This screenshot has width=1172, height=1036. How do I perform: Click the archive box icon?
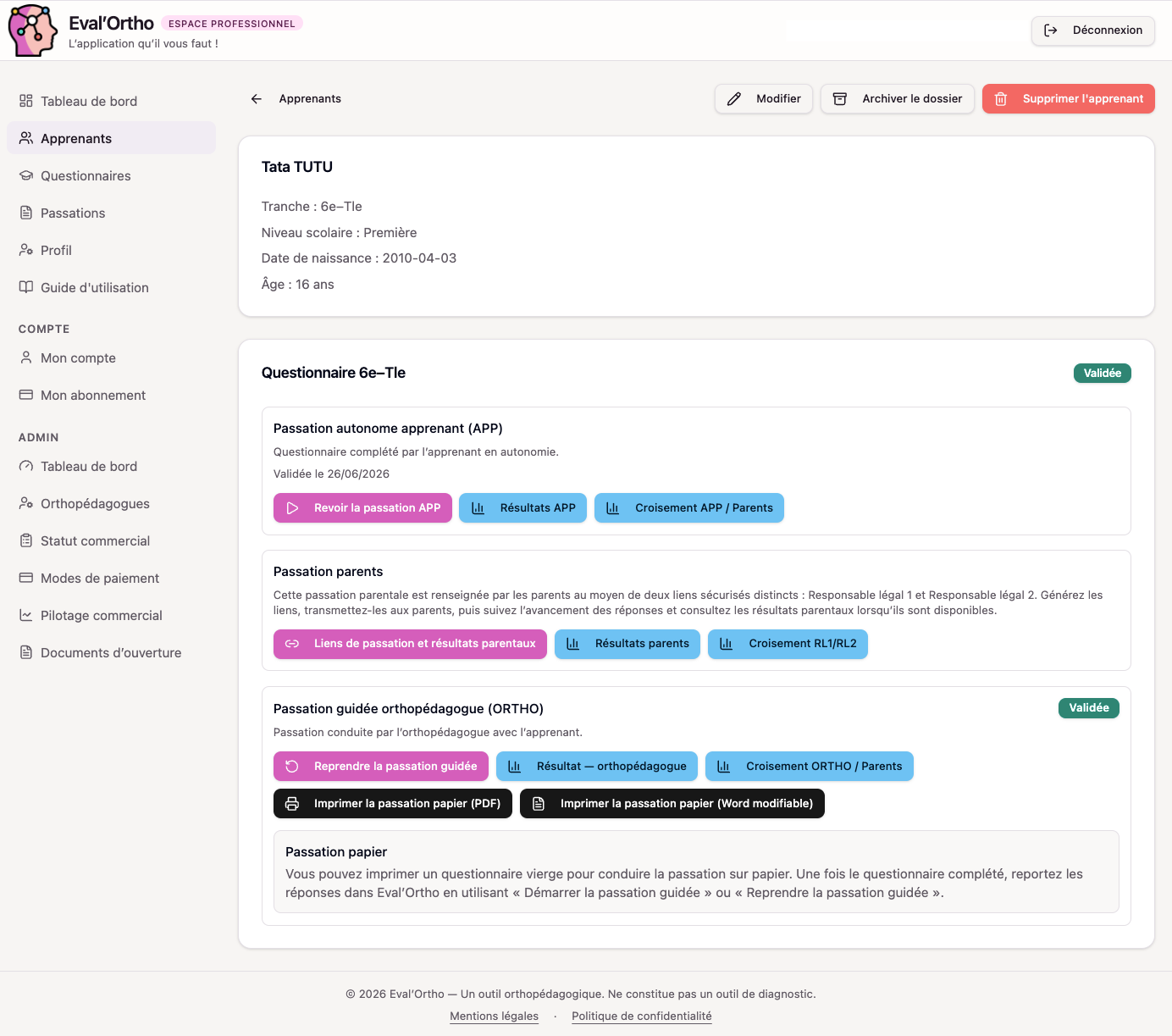tap(840, 99)
